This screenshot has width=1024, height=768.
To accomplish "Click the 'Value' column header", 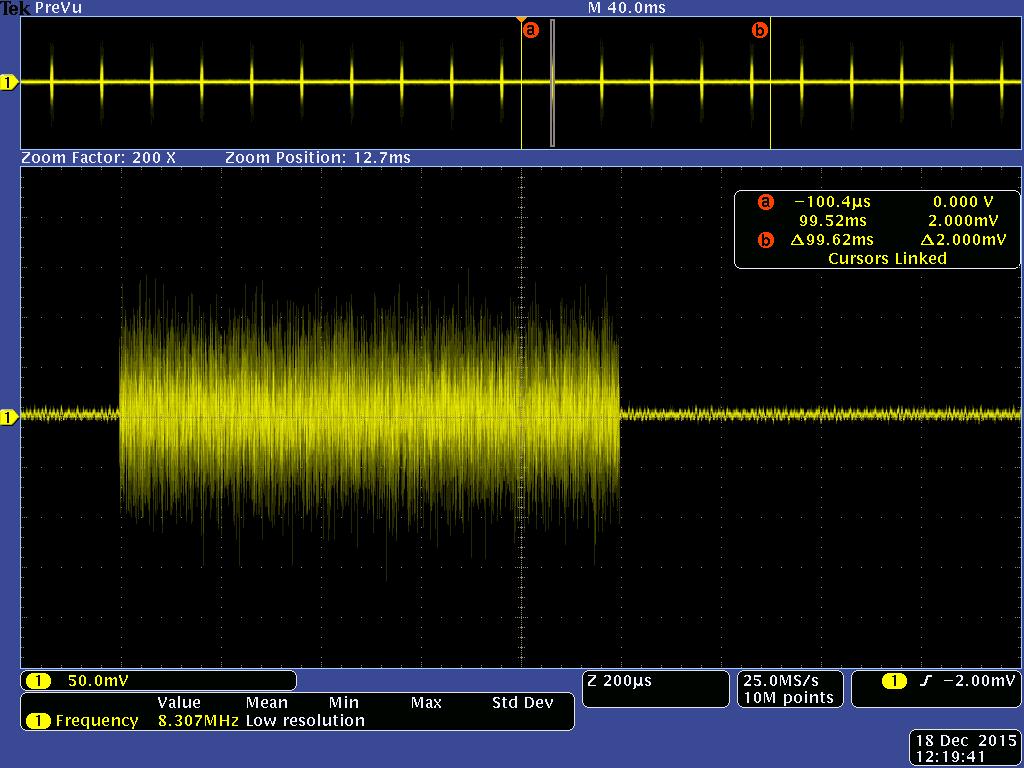I will tap(179, 703).
